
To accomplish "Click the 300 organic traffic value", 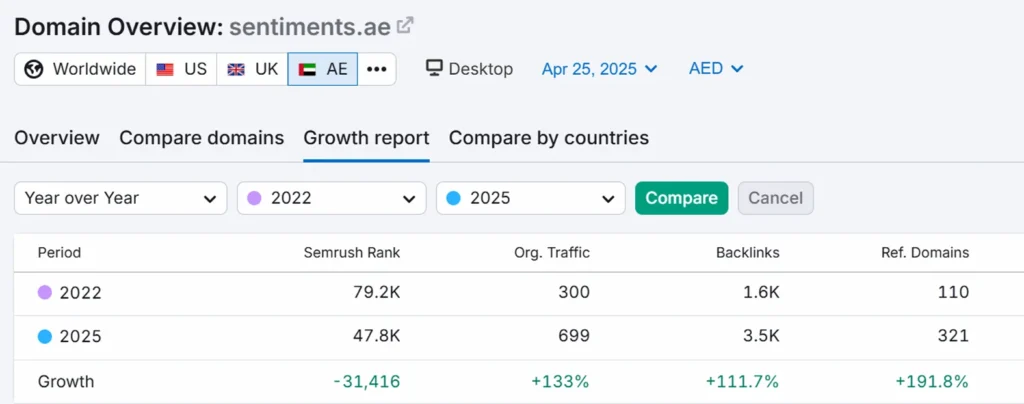I will pos(574,292).
